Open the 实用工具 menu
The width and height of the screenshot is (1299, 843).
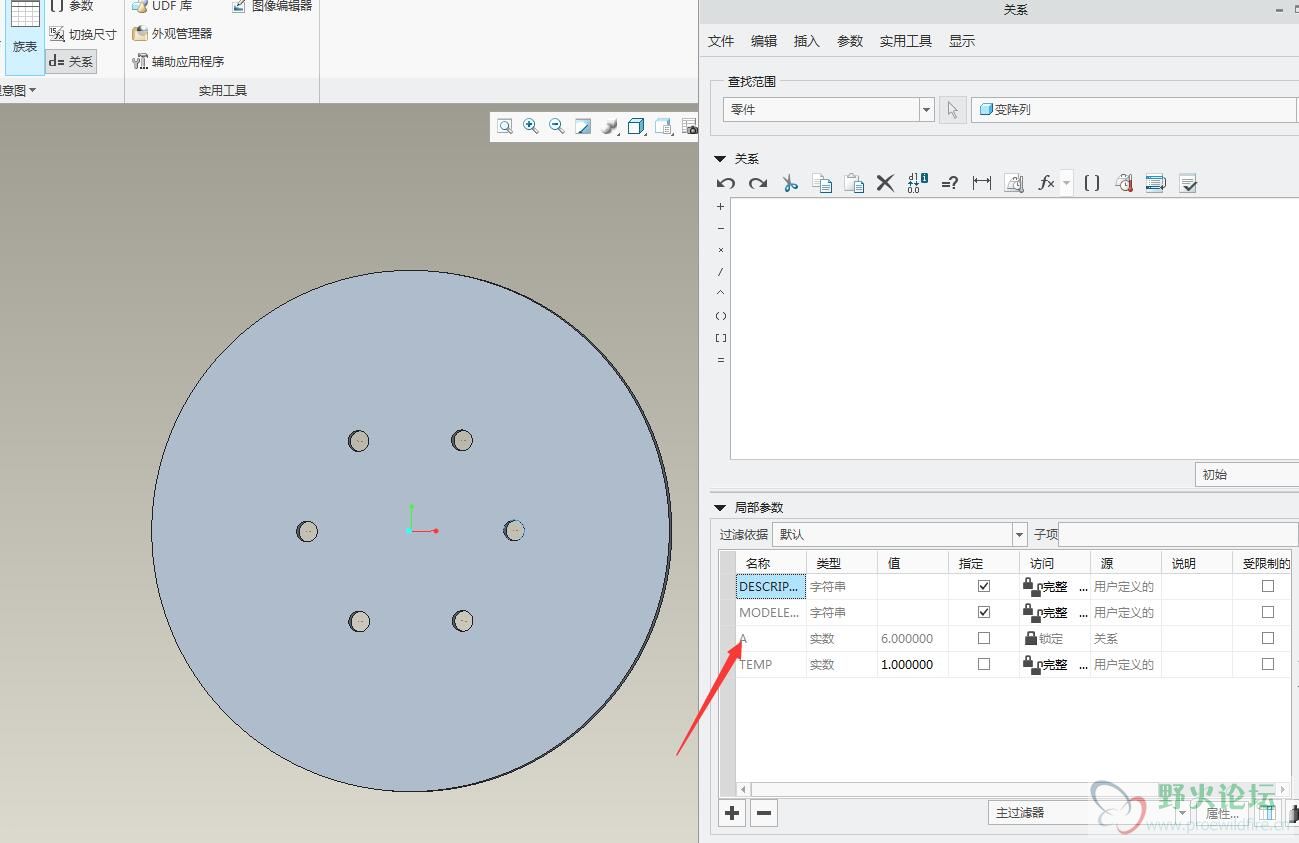[x=906, y=41]
